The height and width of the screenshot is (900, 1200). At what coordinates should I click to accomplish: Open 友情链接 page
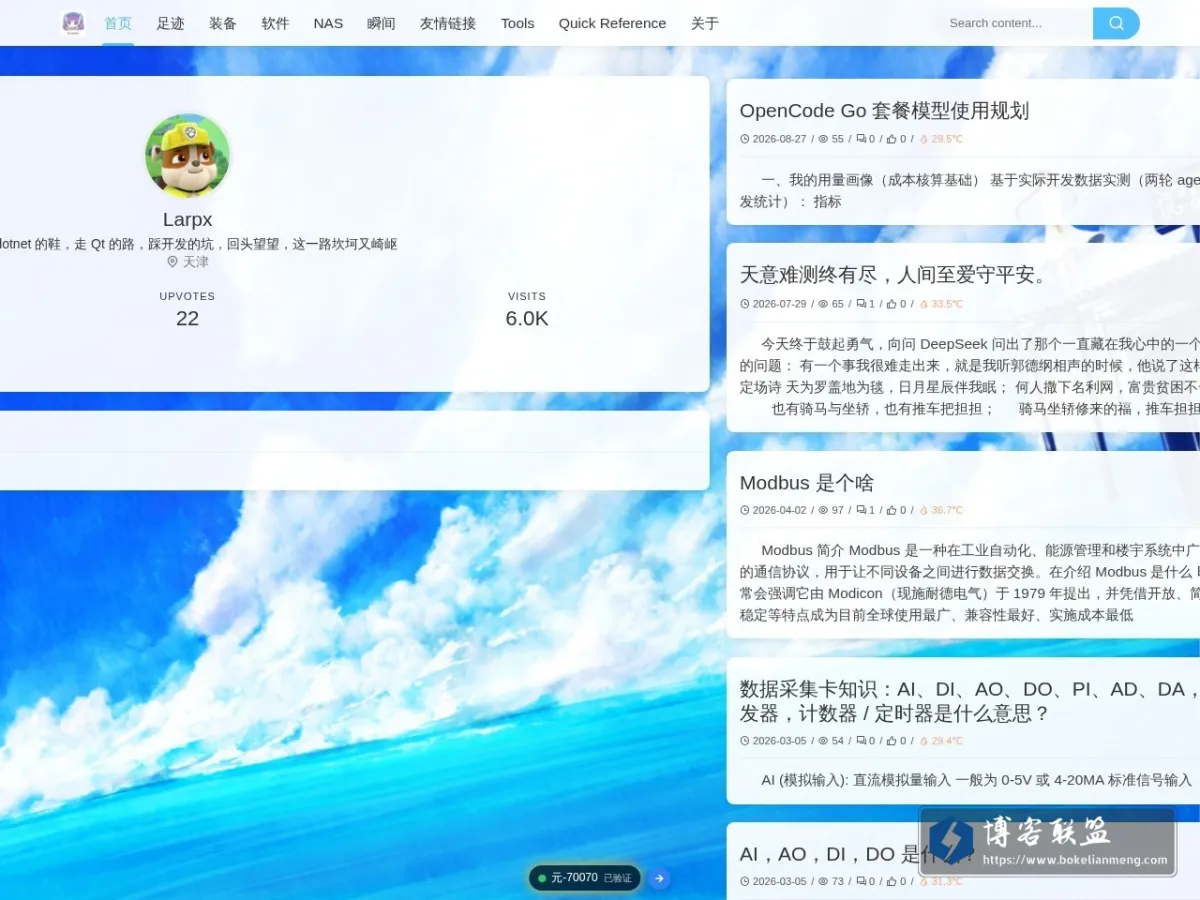448,23
